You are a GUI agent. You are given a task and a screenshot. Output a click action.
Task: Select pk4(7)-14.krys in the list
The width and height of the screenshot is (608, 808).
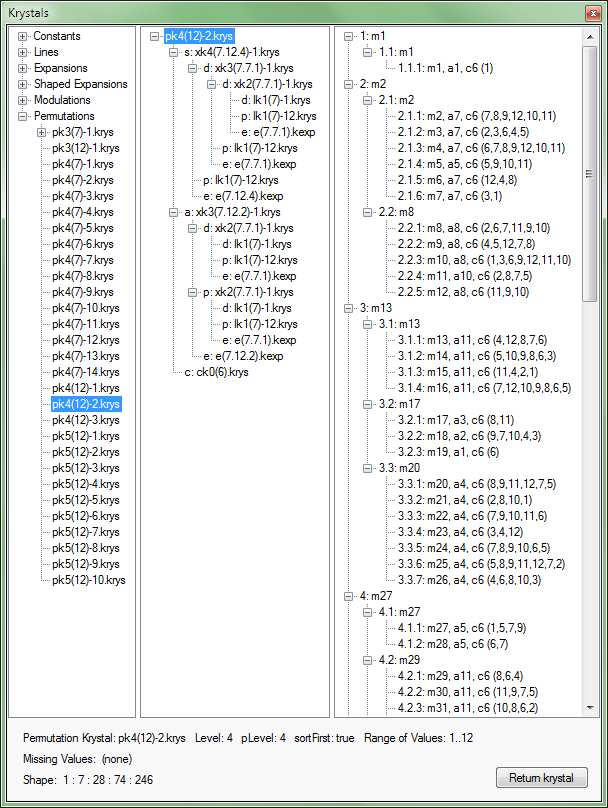coord(86,372)
